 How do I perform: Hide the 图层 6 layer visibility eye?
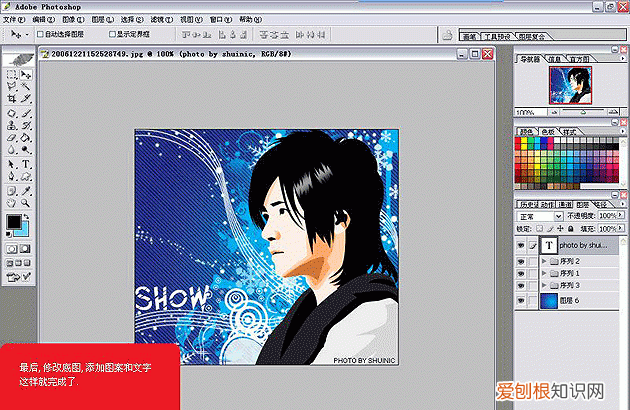coord(522,300)
